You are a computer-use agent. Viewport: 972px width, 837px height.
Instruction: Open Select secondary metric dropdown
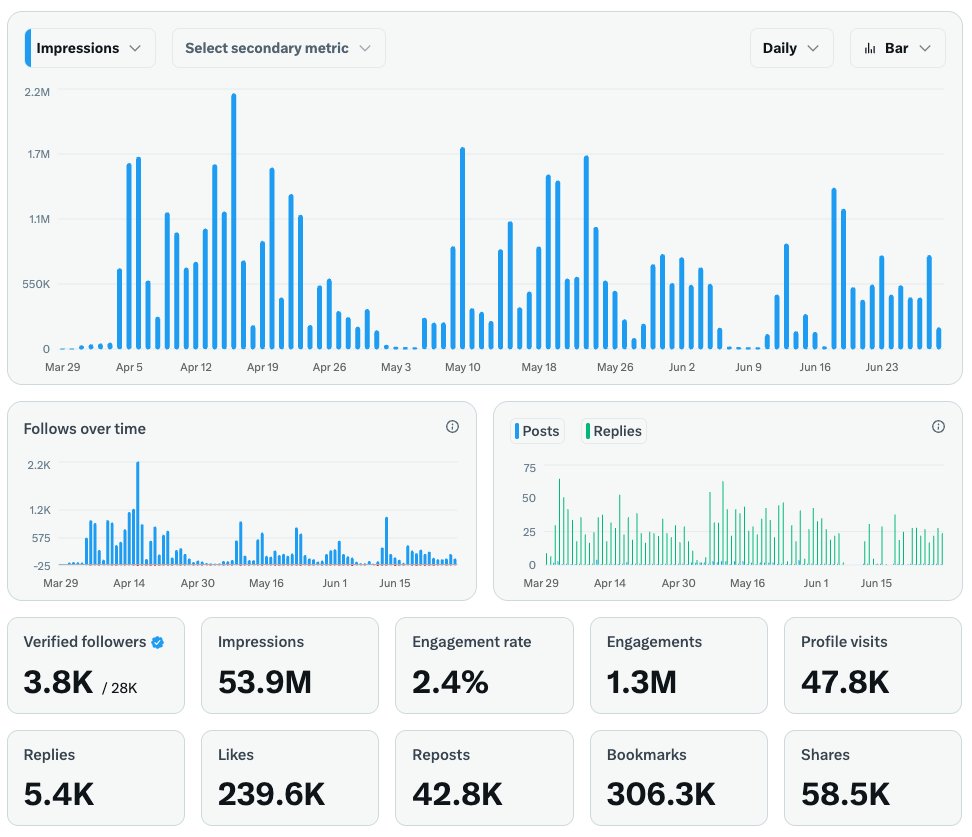coord(278,48)
